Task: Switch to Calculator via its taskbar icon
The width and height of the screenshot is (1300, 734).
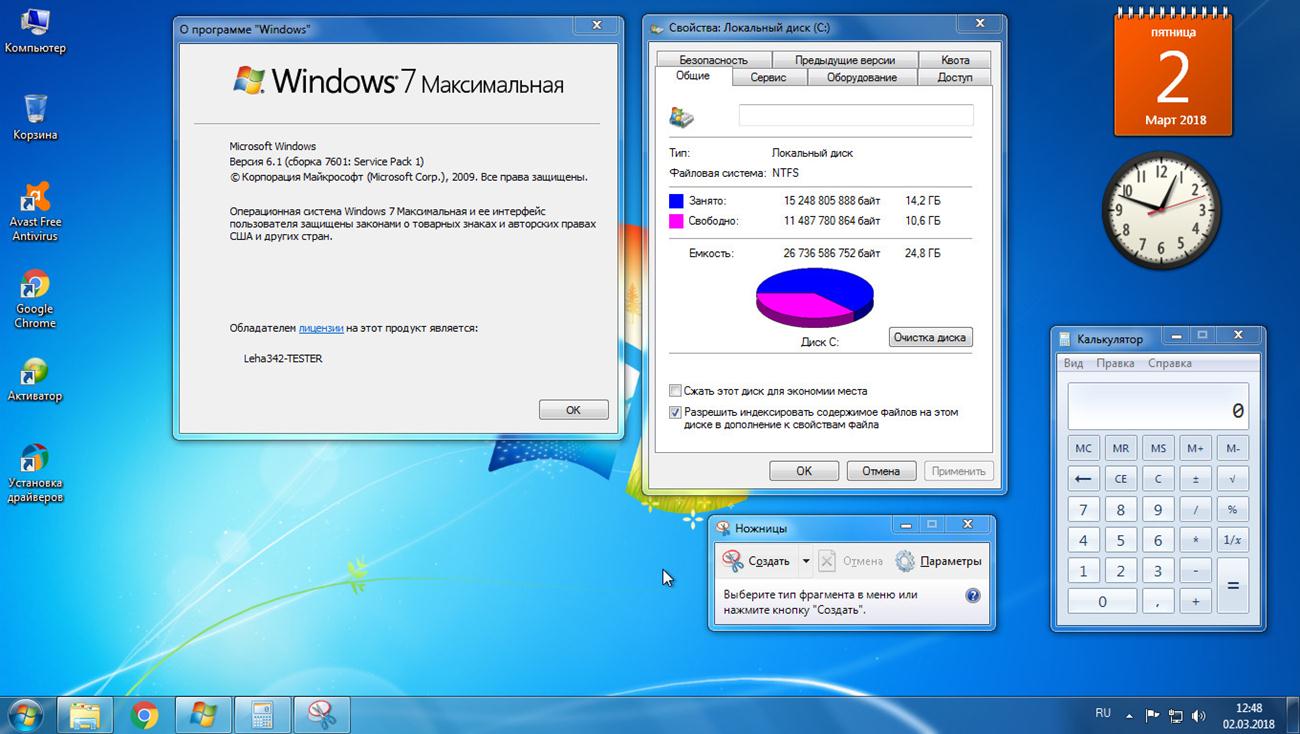Action: click(x=263, y=715)
